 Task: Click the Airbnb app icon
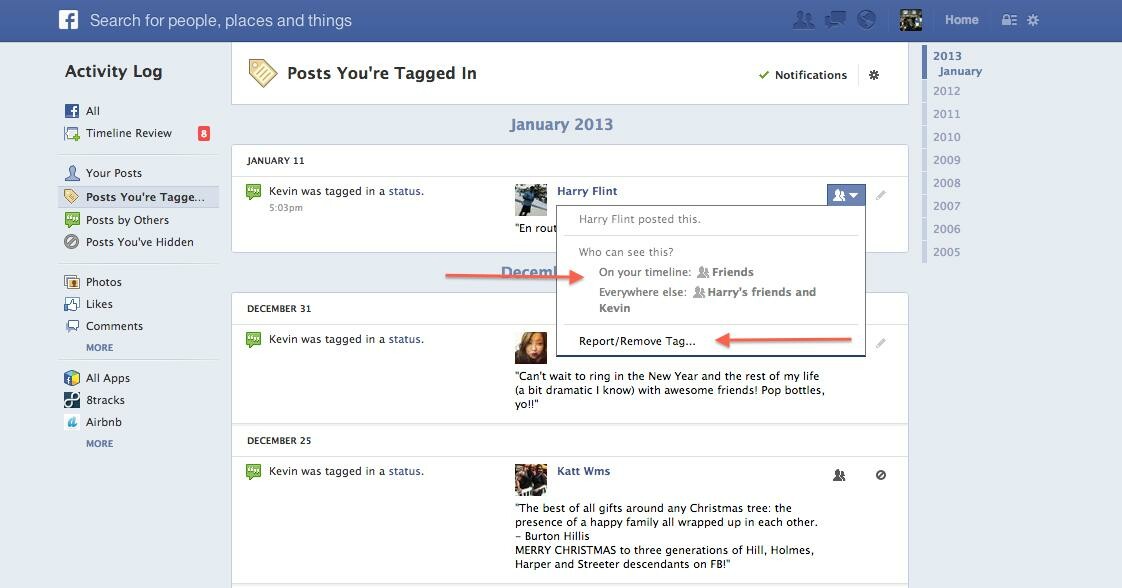72,422
